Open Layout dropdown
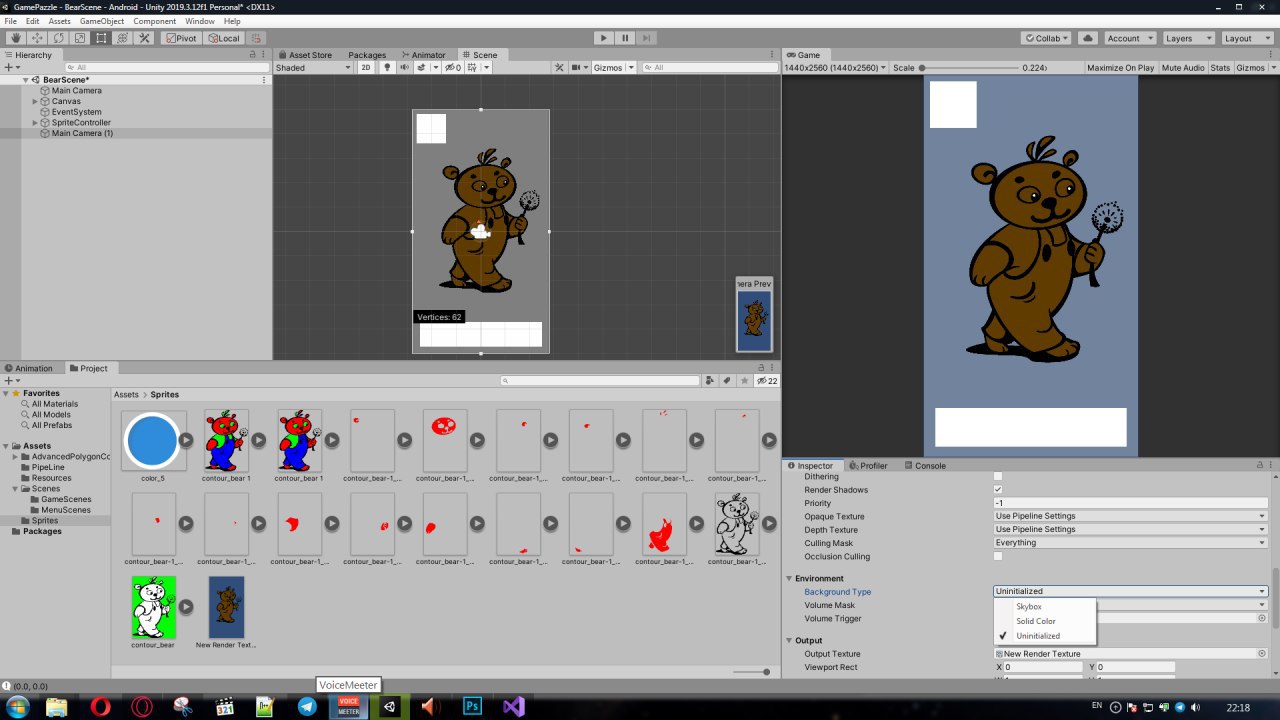Viewport: 1280px width, 720px height. [x=1246, y=38]
